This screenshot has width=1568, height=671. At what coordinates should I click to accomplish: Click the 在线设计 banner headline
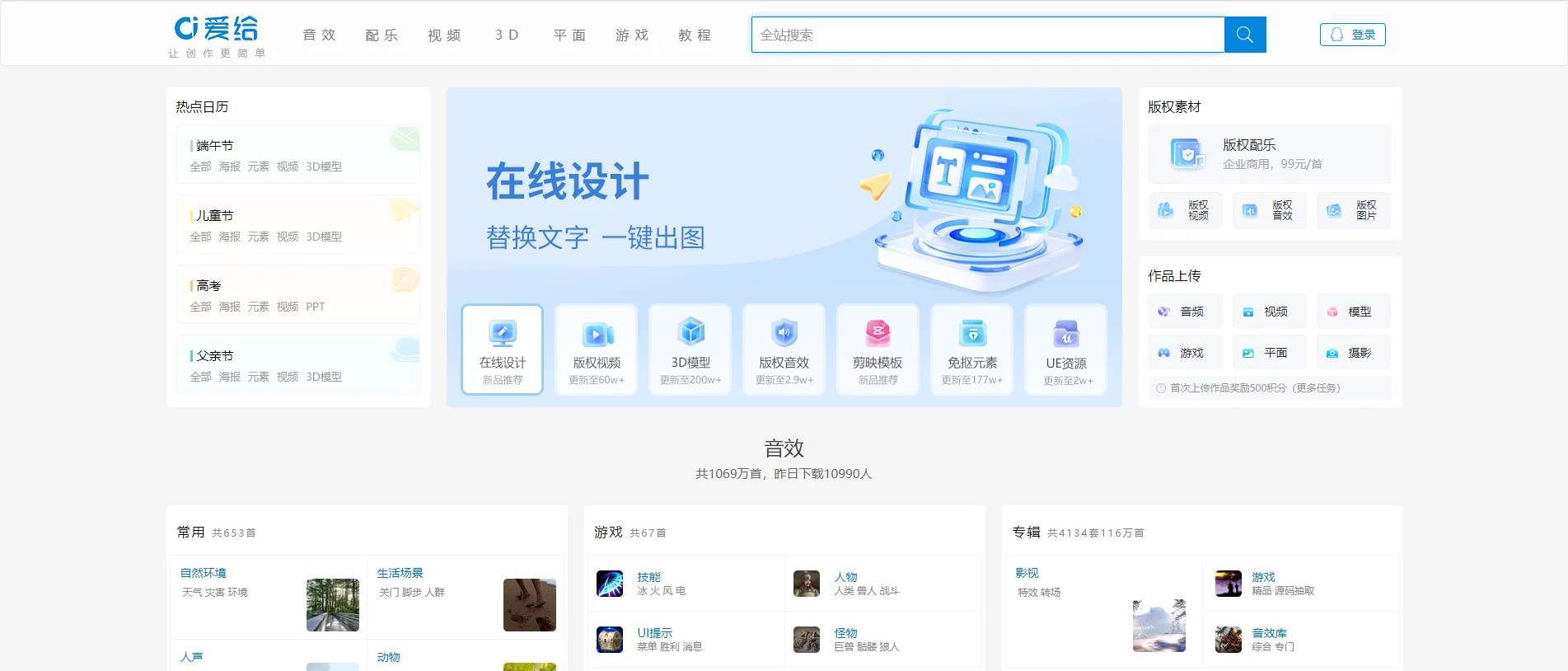(x=568, y=181)
